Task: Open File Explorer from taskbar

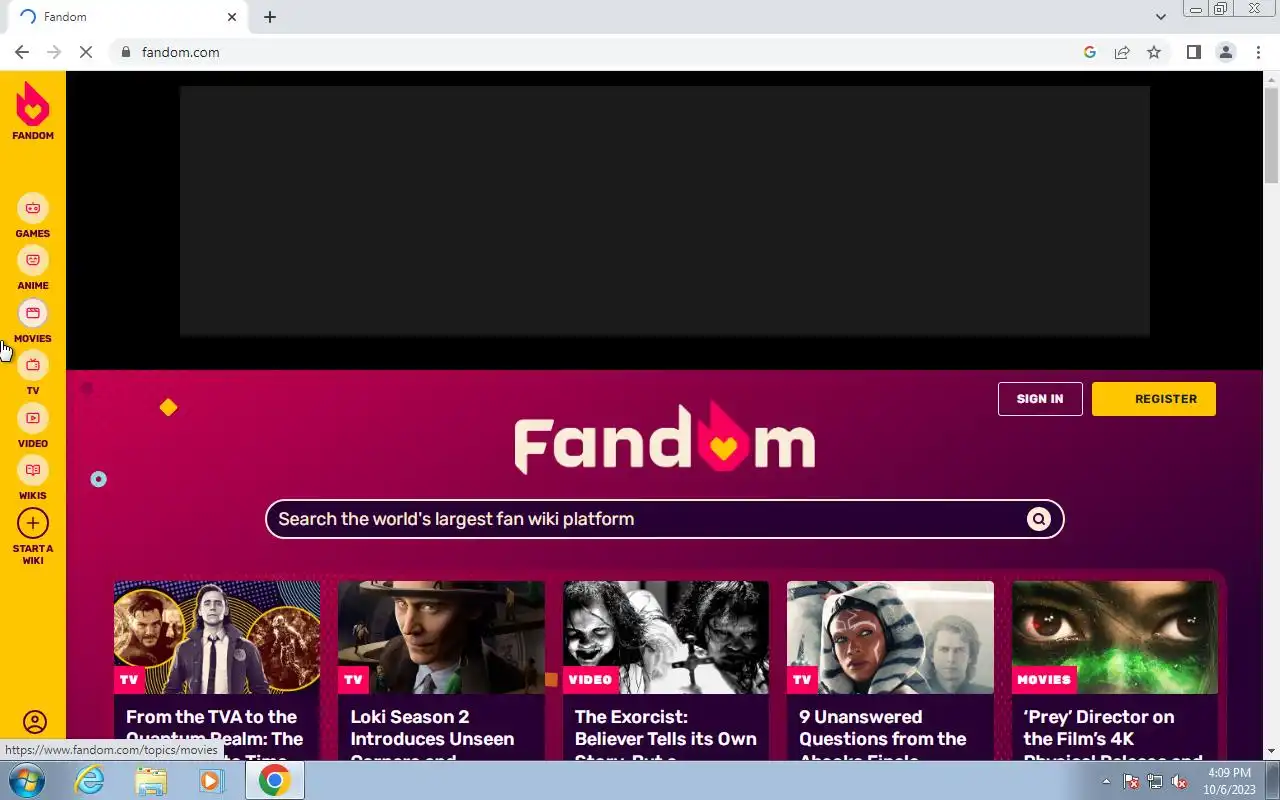Action: pyautogui.click(x=151, y=780)
